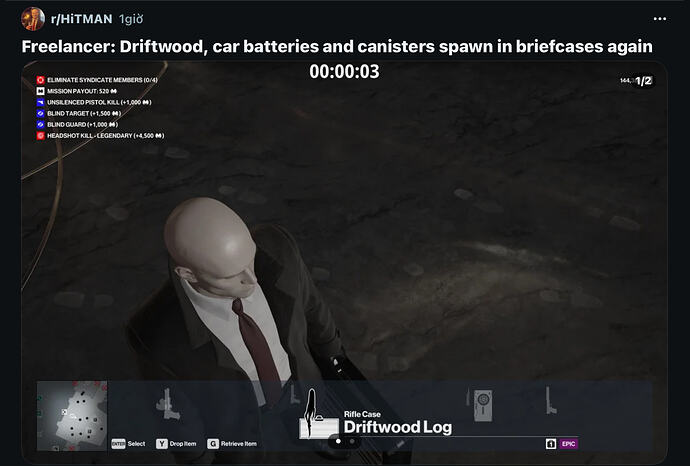Click the '1giờ' post timestamp

pyautogui.click(x=131, y=19)
